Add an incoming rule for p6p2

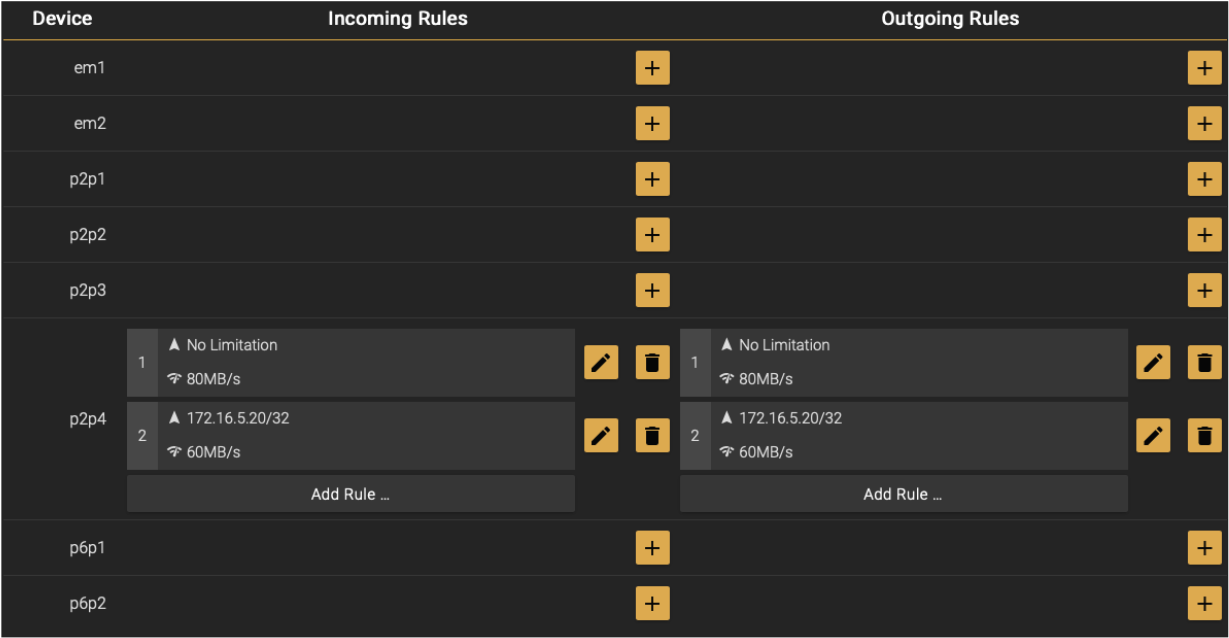pyautogui.click(x=652, y=603)
